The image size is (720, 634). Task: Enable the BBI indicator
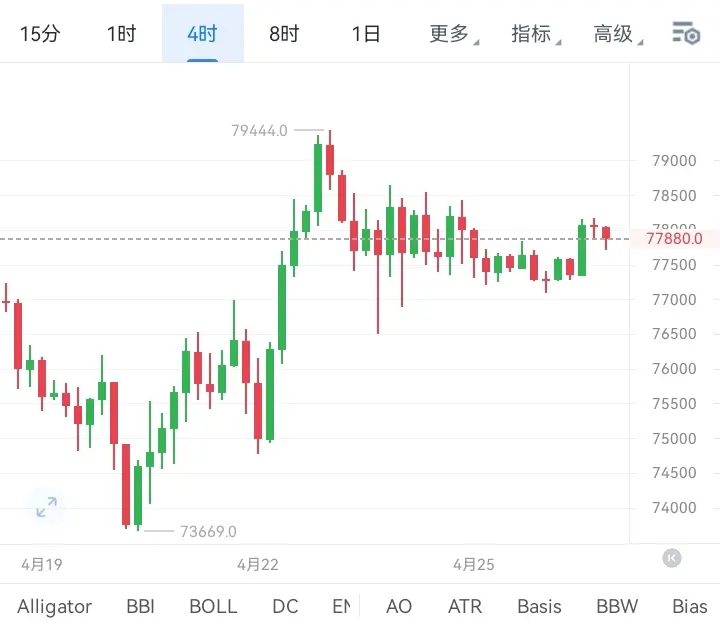coord(141,606)
